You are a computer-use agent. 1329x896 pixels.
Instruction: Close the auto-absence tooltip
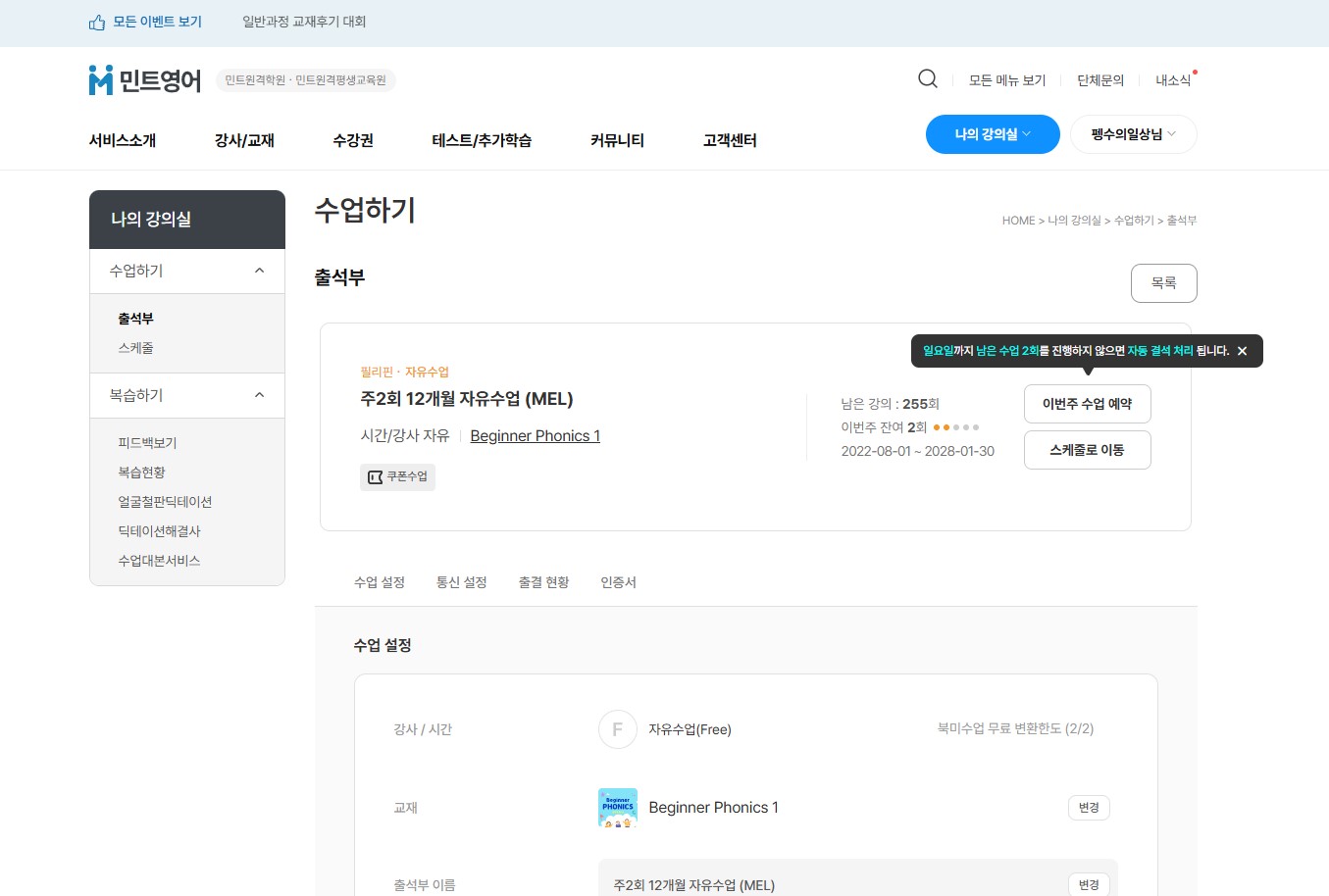click(1242, 351)
